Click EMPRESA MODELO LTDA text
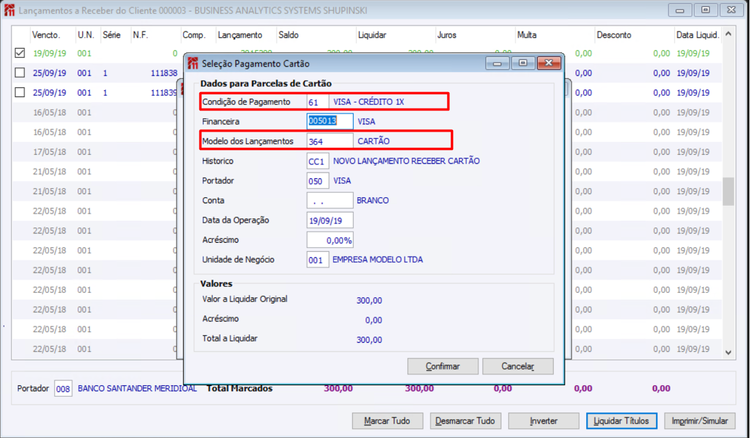The image size is (750, 438). [x=378, y=260]
